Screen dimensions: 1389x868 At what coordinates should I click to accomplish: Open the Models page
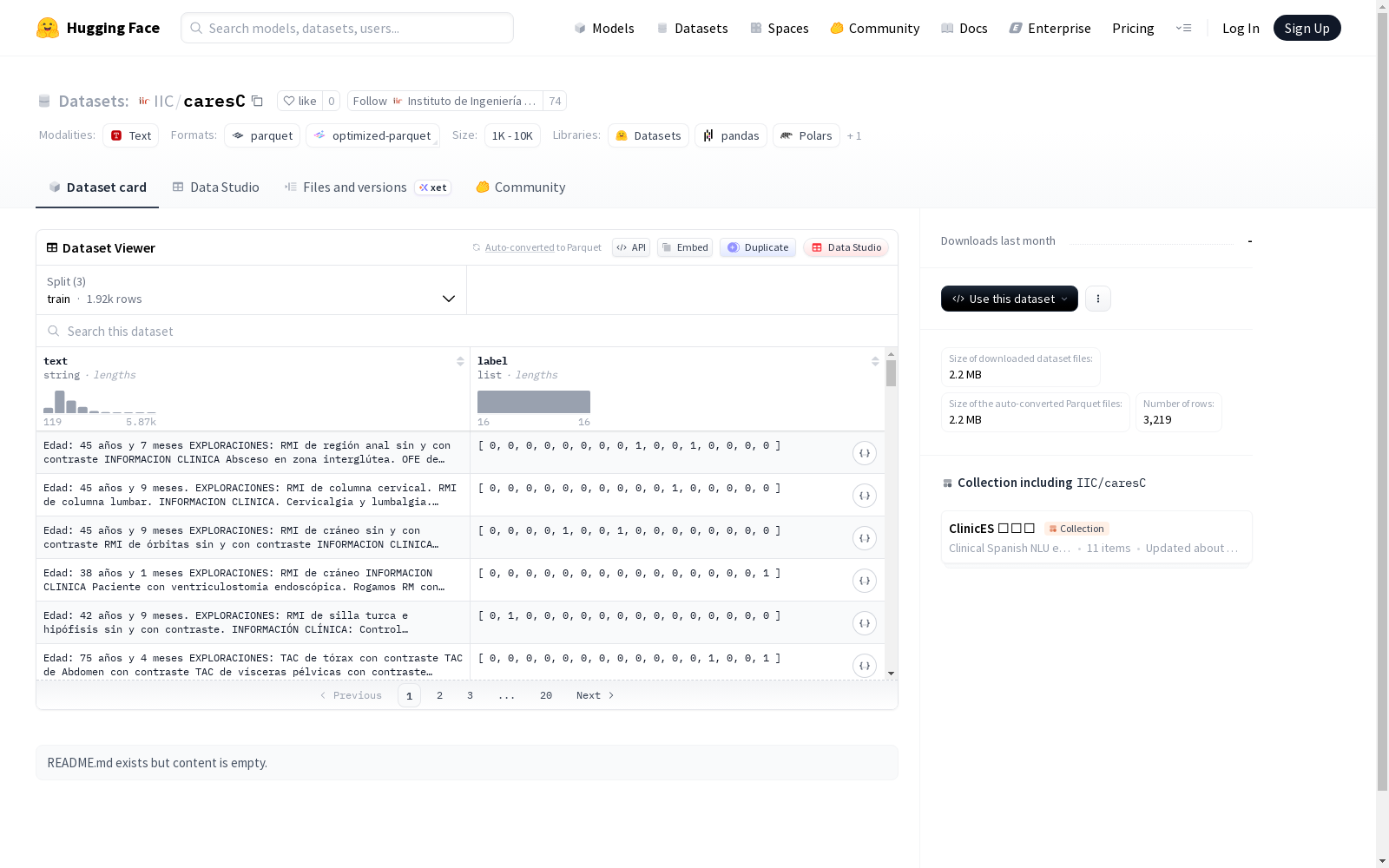pos(604,28)
